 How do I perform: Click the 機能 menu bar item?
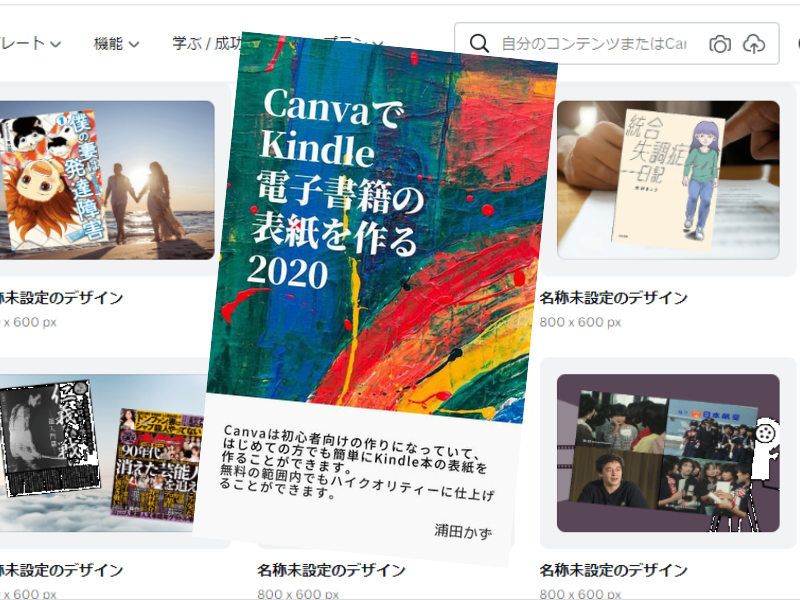click(110, 45)
